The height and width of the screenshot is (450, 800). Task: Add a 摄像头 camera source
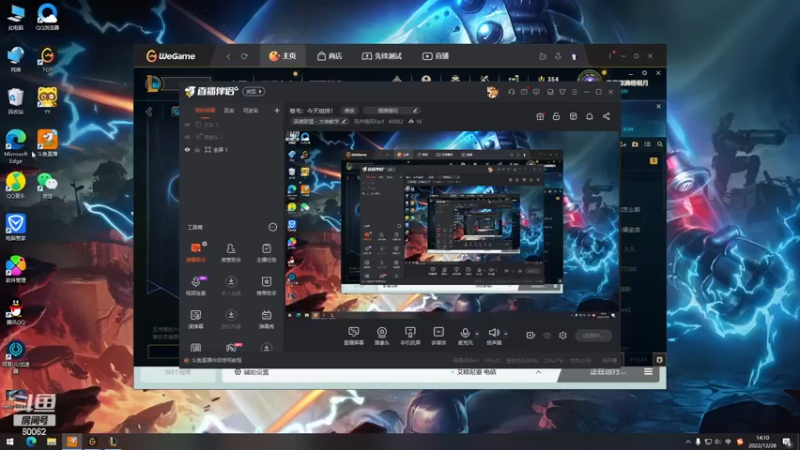pyautogui.click(x=382, y=336)
